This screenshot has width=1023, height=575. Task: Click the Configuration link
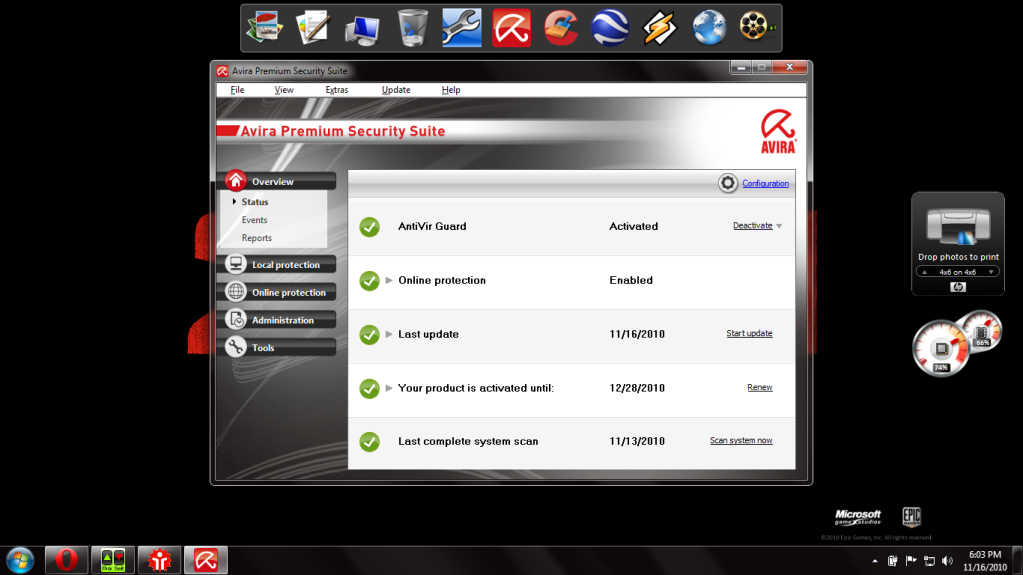pyautogui.click(x=765, y=183)
